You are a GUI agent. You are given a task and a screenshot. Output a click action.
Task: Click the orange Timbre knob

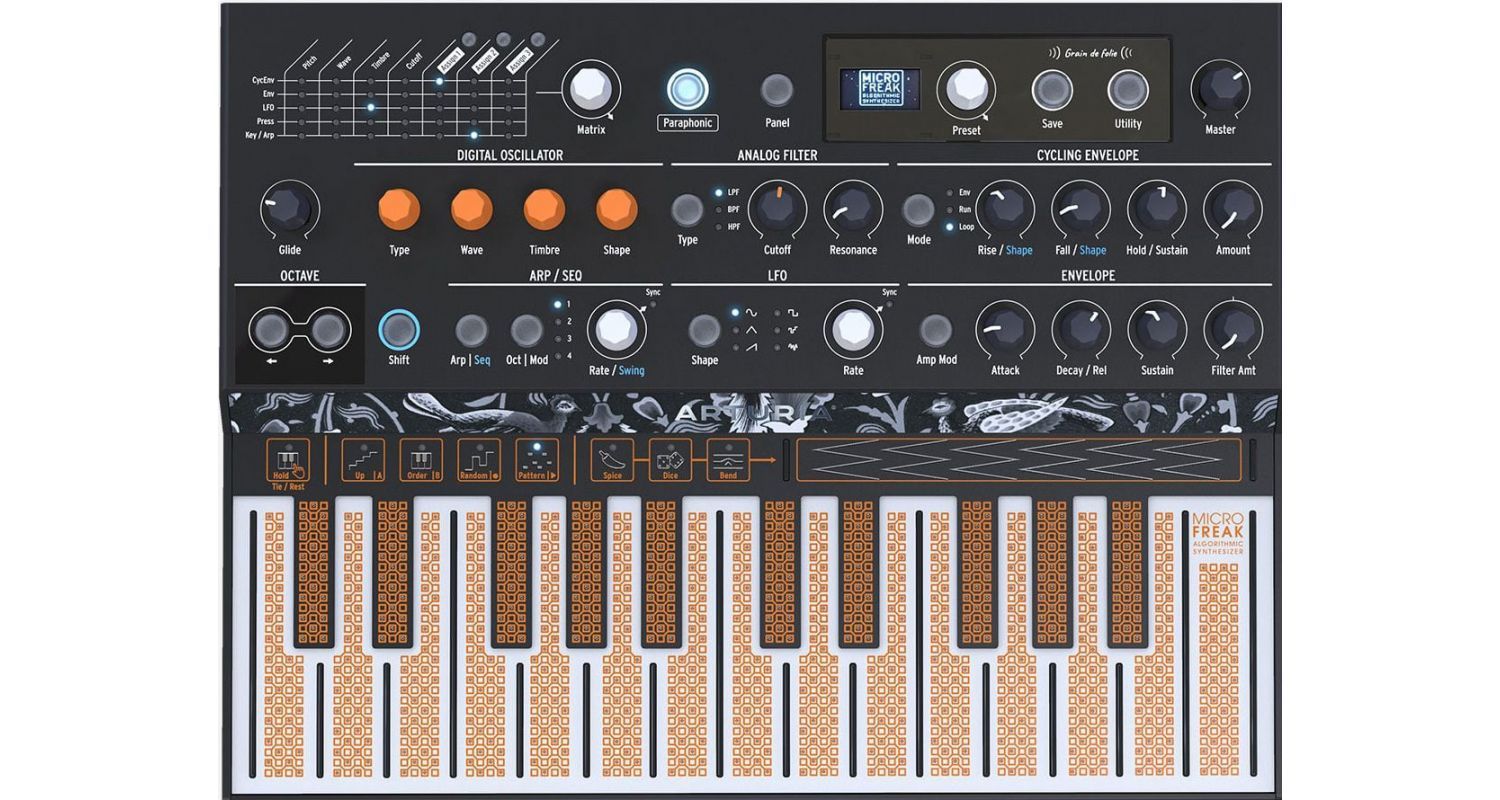click(x=545, y=209)
